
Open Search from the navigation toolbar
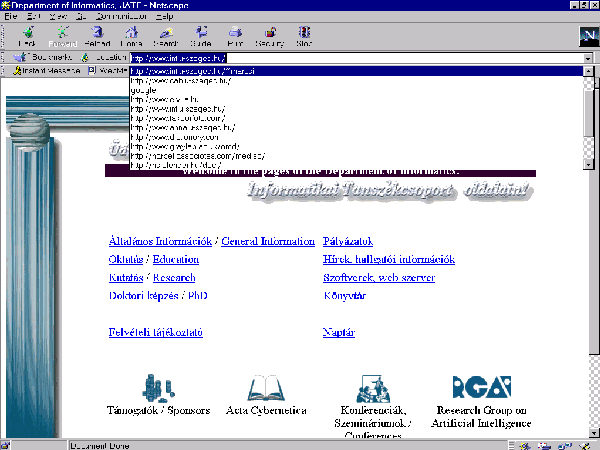(164, 36)
